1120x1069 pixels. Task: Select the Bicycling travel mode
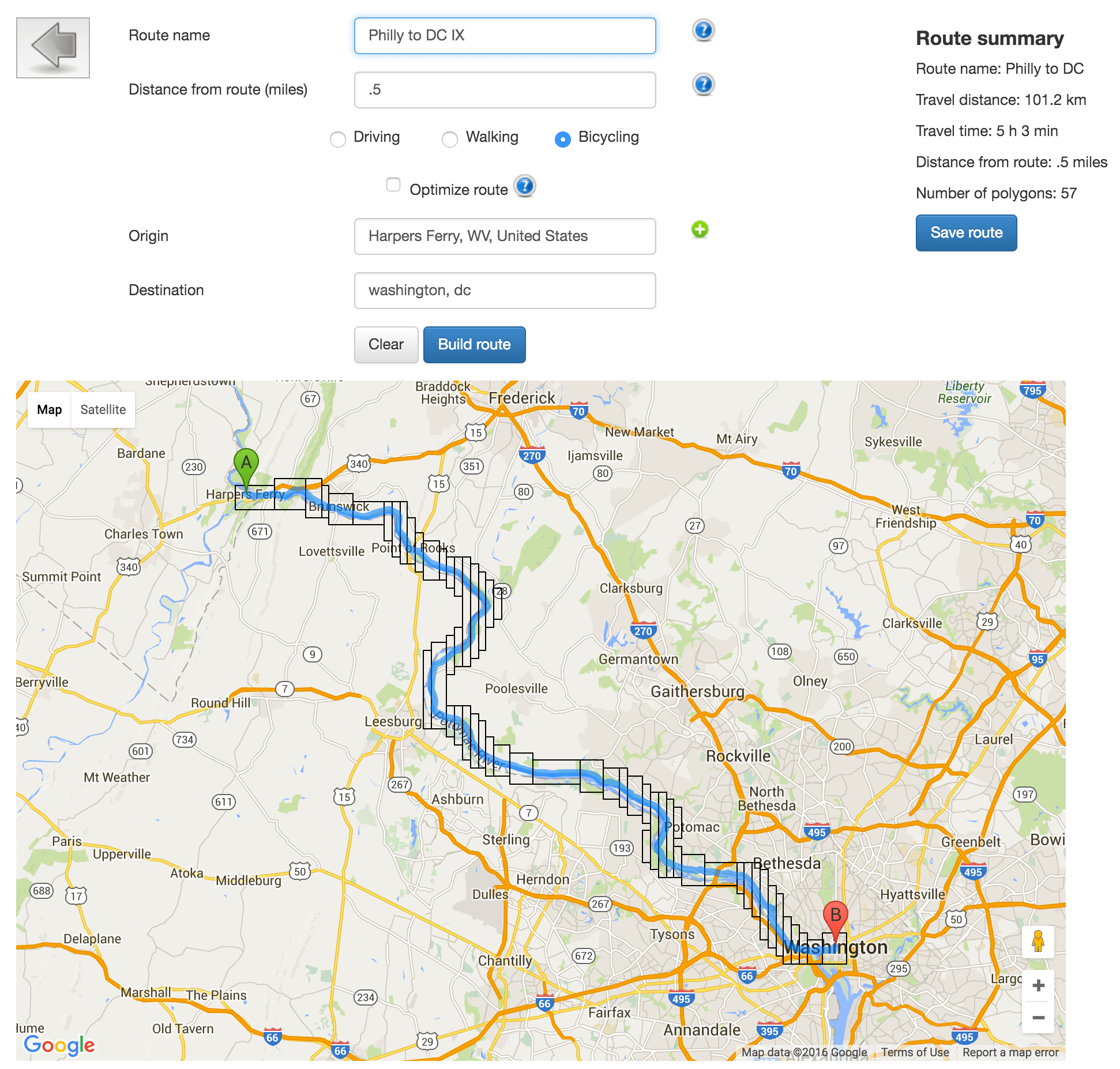click(x=563, y=139)
